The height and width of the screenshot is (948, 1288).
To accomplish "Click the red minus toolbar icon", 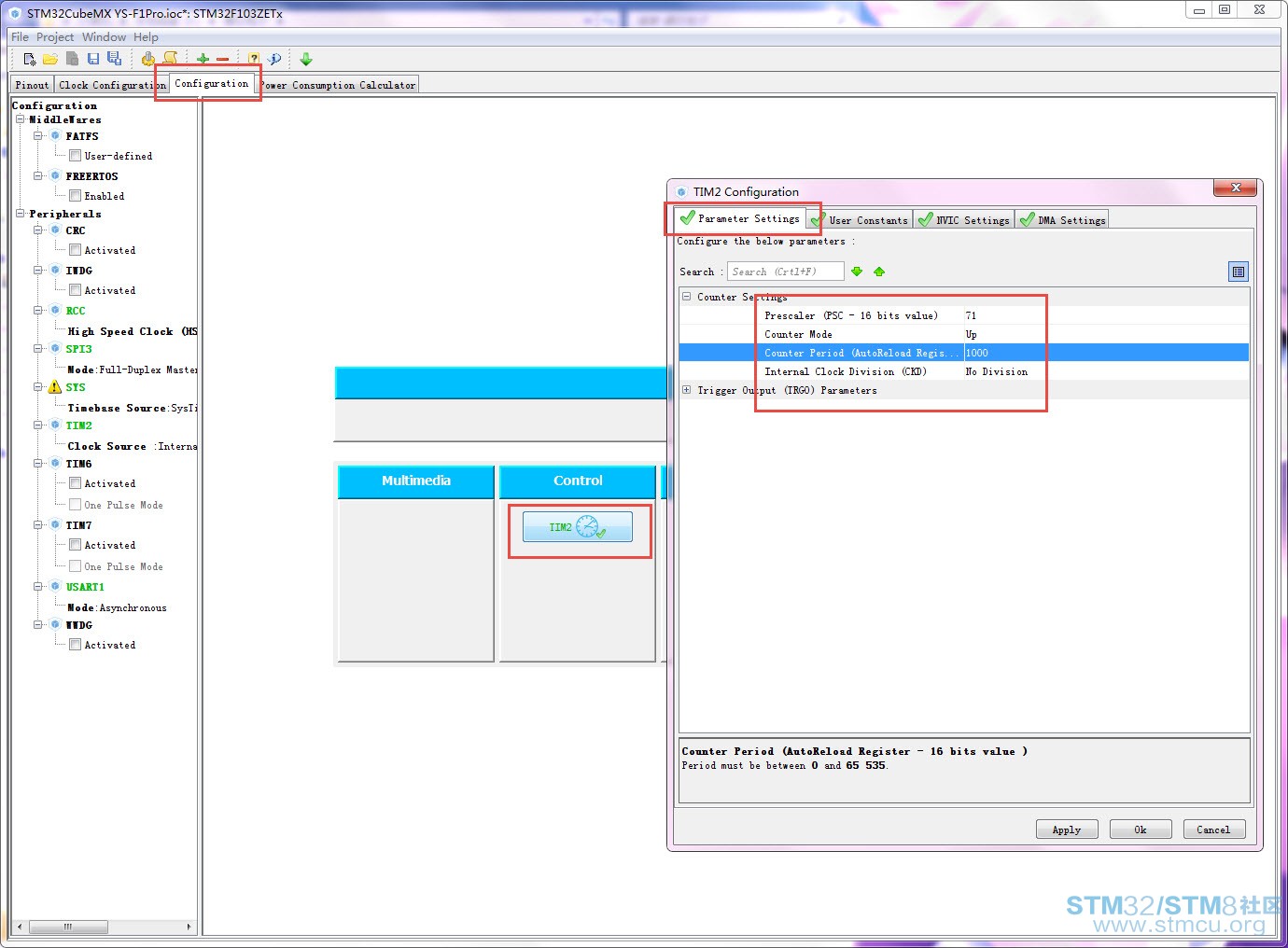I will coord(223,59).
